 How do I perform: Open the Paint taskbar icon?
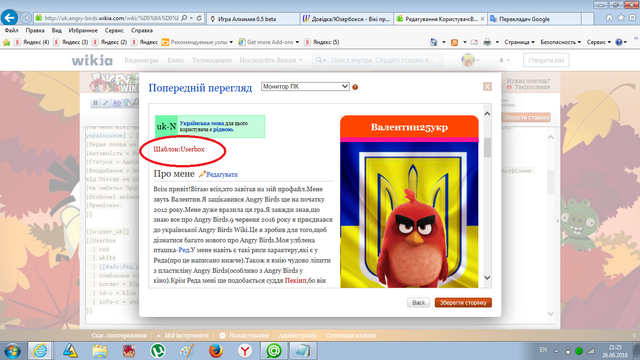pos(187,351)
